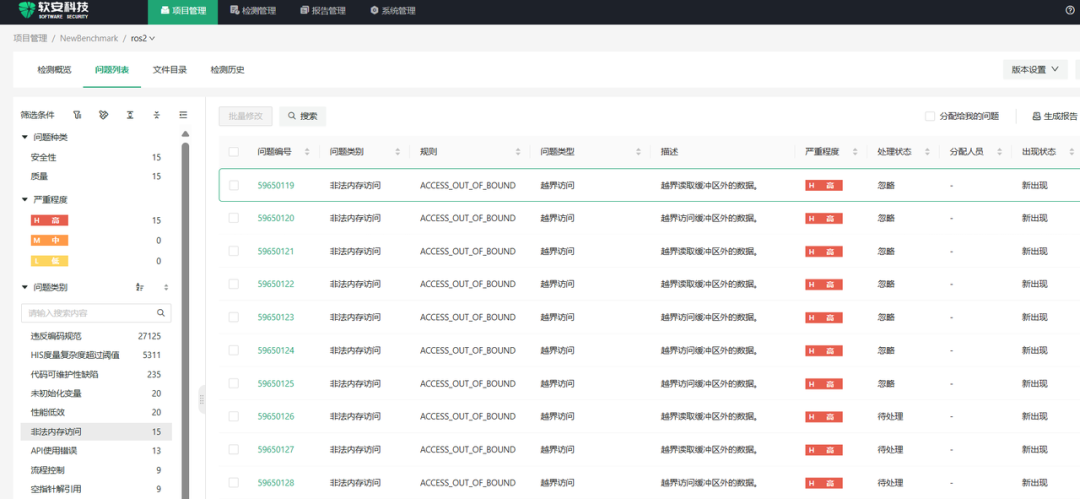Viewport: 1080px width, 499px height.
Task: Sort table by 严重程度 column arrows
Action: coord(855,152)
